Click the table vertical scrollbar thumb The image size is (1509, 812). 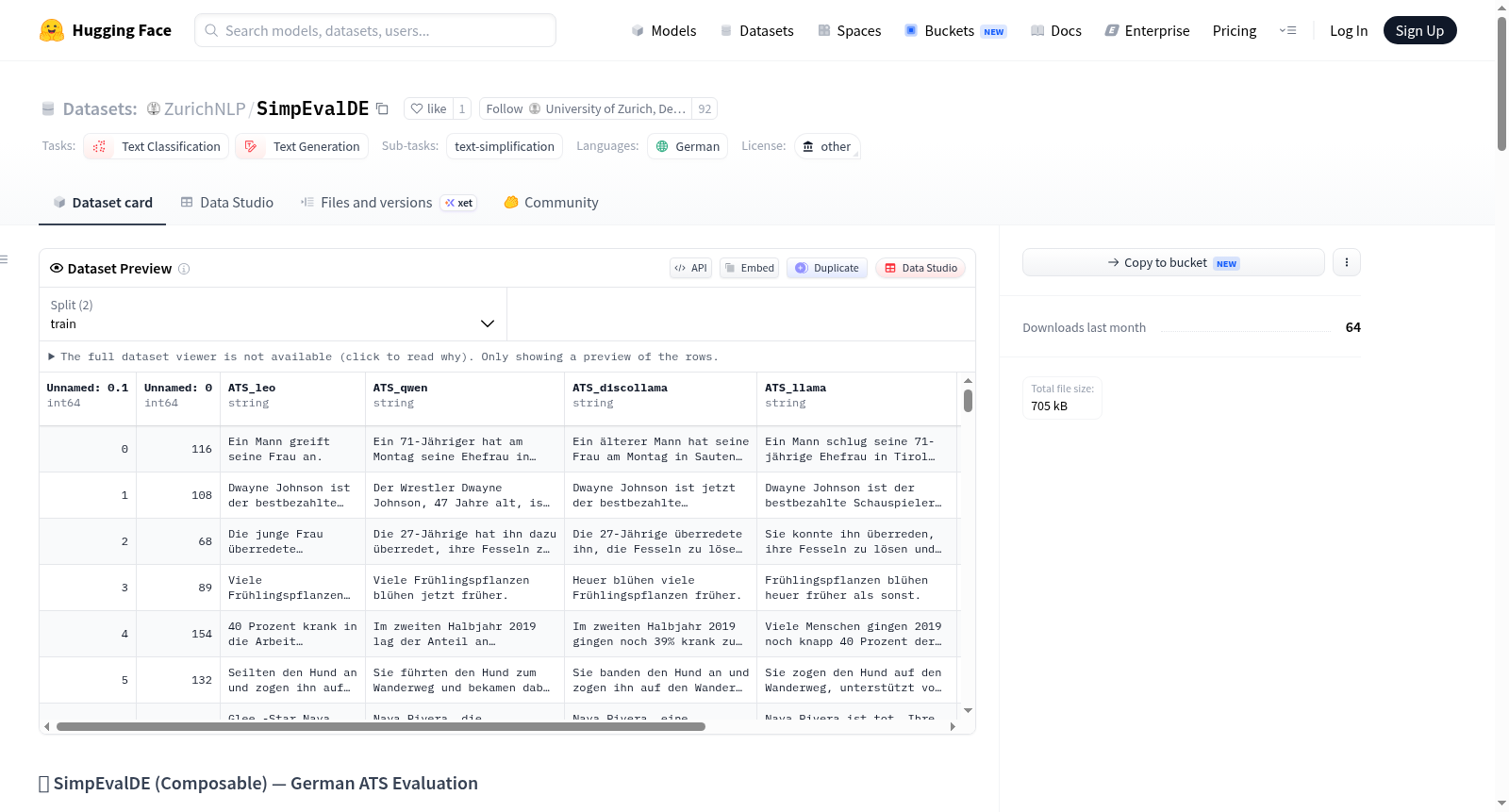tap(968, 400)
